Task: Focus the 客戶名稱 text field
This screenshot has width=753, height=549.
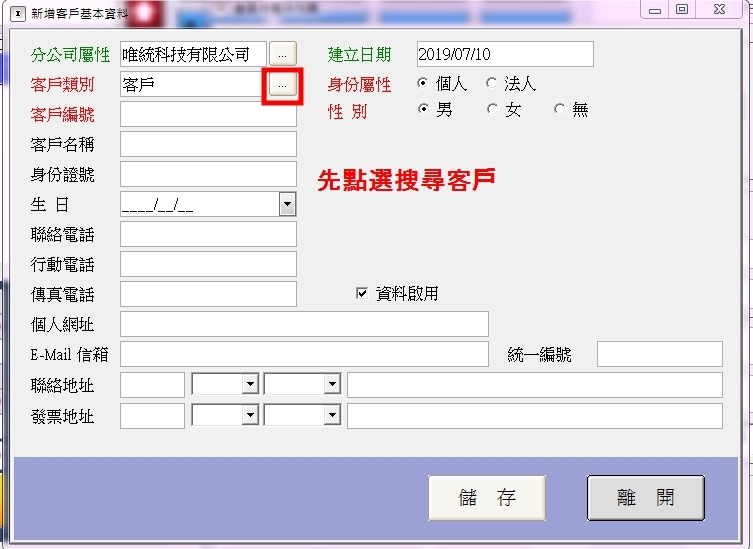Action: 208,144
